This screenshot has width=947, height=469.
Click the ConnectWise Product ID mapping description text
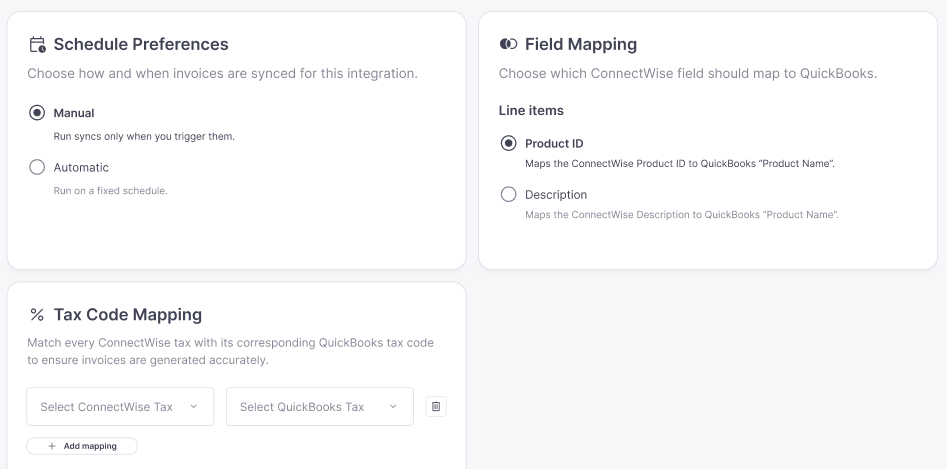point(679,164)
